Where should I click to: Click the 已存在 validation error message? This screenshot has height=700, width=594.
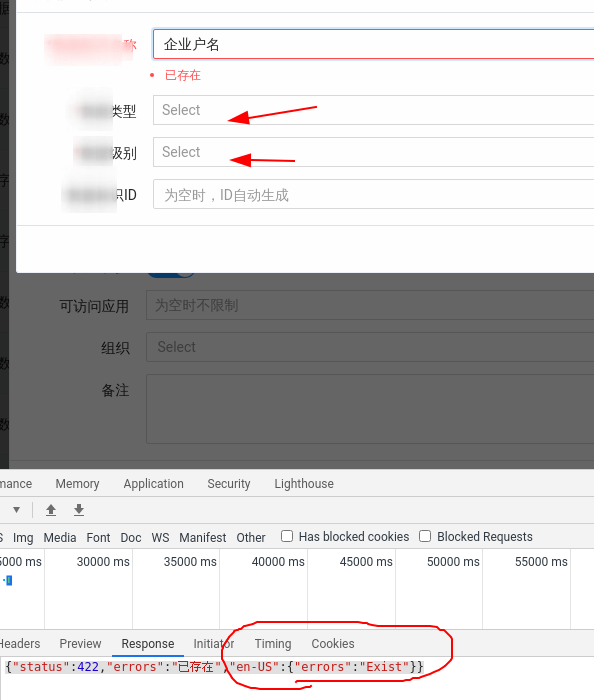pos(183,75)
